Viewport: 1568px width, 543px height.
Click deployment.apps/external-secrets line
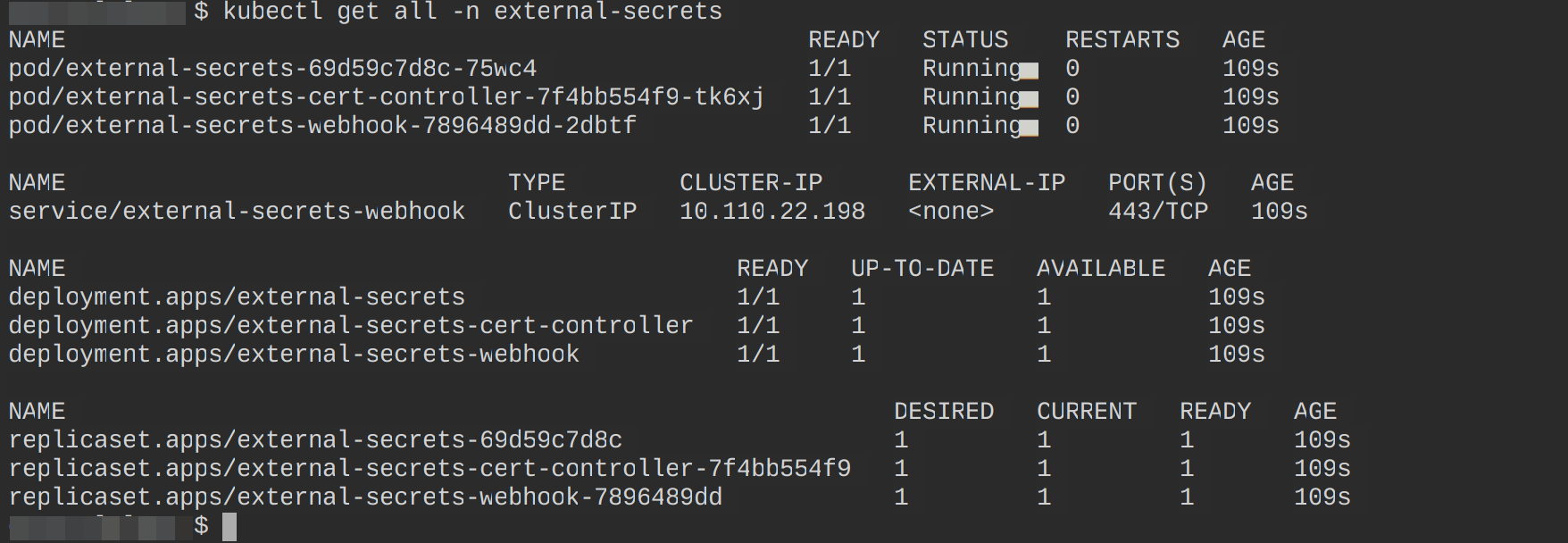pos(237,297)
